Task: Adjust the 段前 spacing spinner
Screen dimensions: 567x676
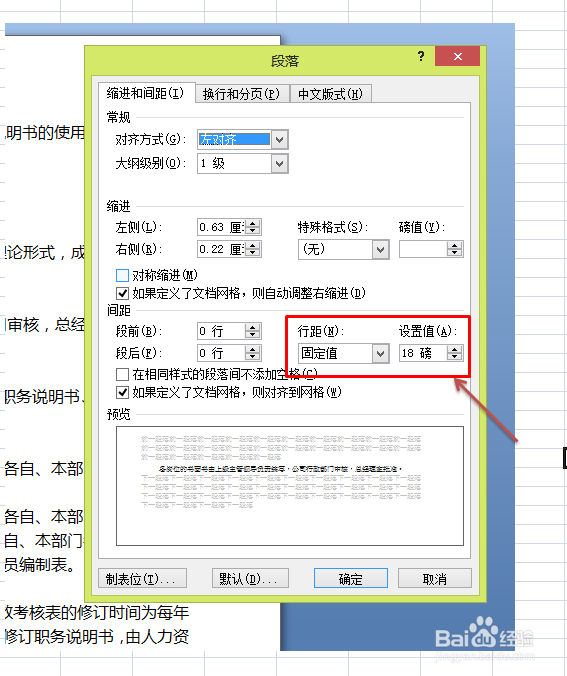Action: click(x=253, y=331)
